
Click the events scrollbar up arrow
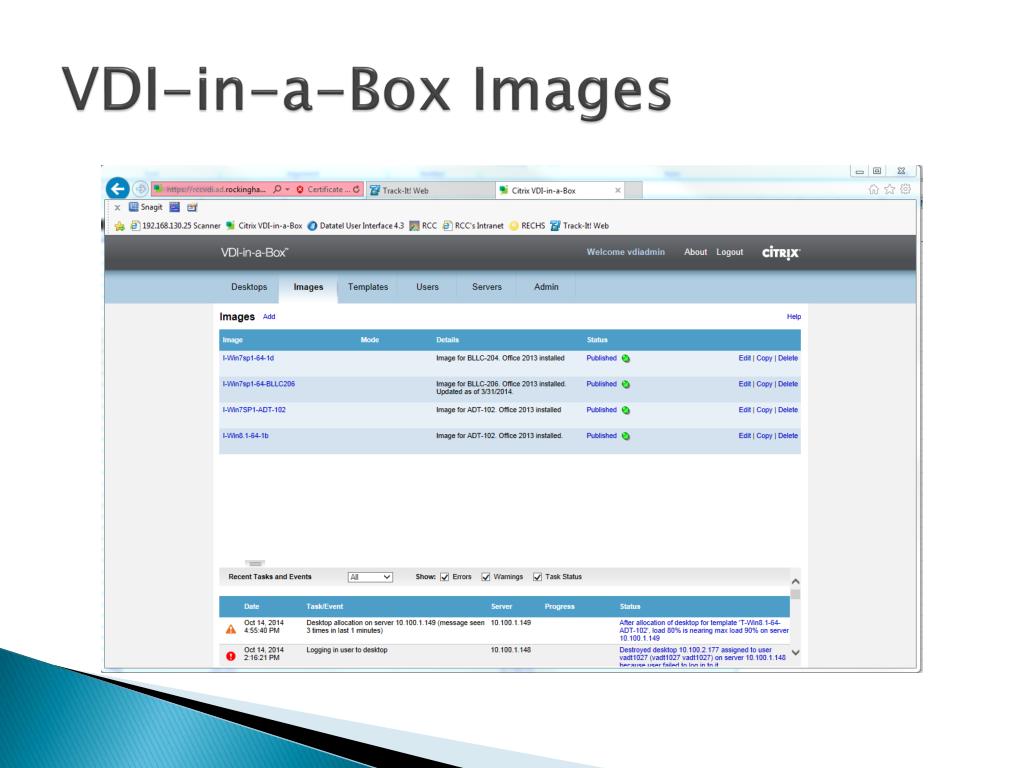[795, 581]
